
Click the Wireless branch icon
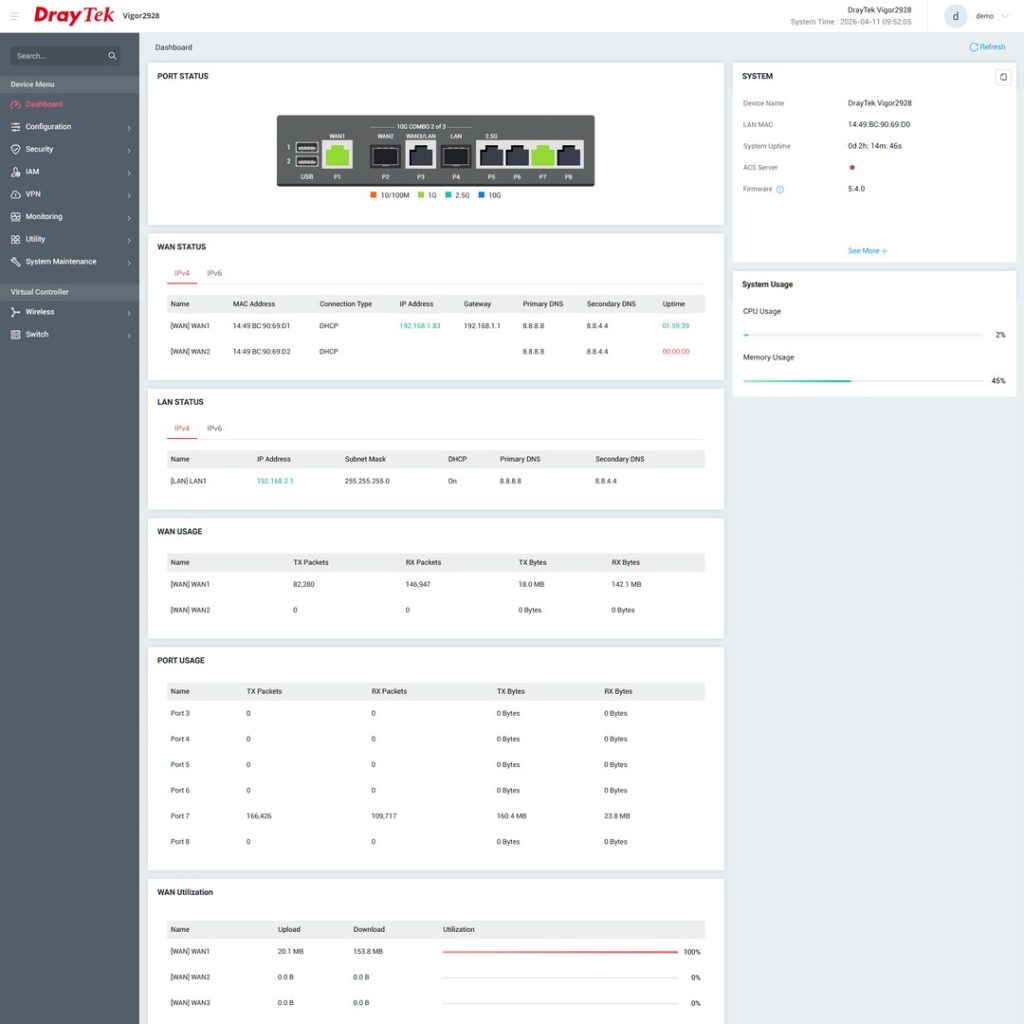tap(16, 312)
